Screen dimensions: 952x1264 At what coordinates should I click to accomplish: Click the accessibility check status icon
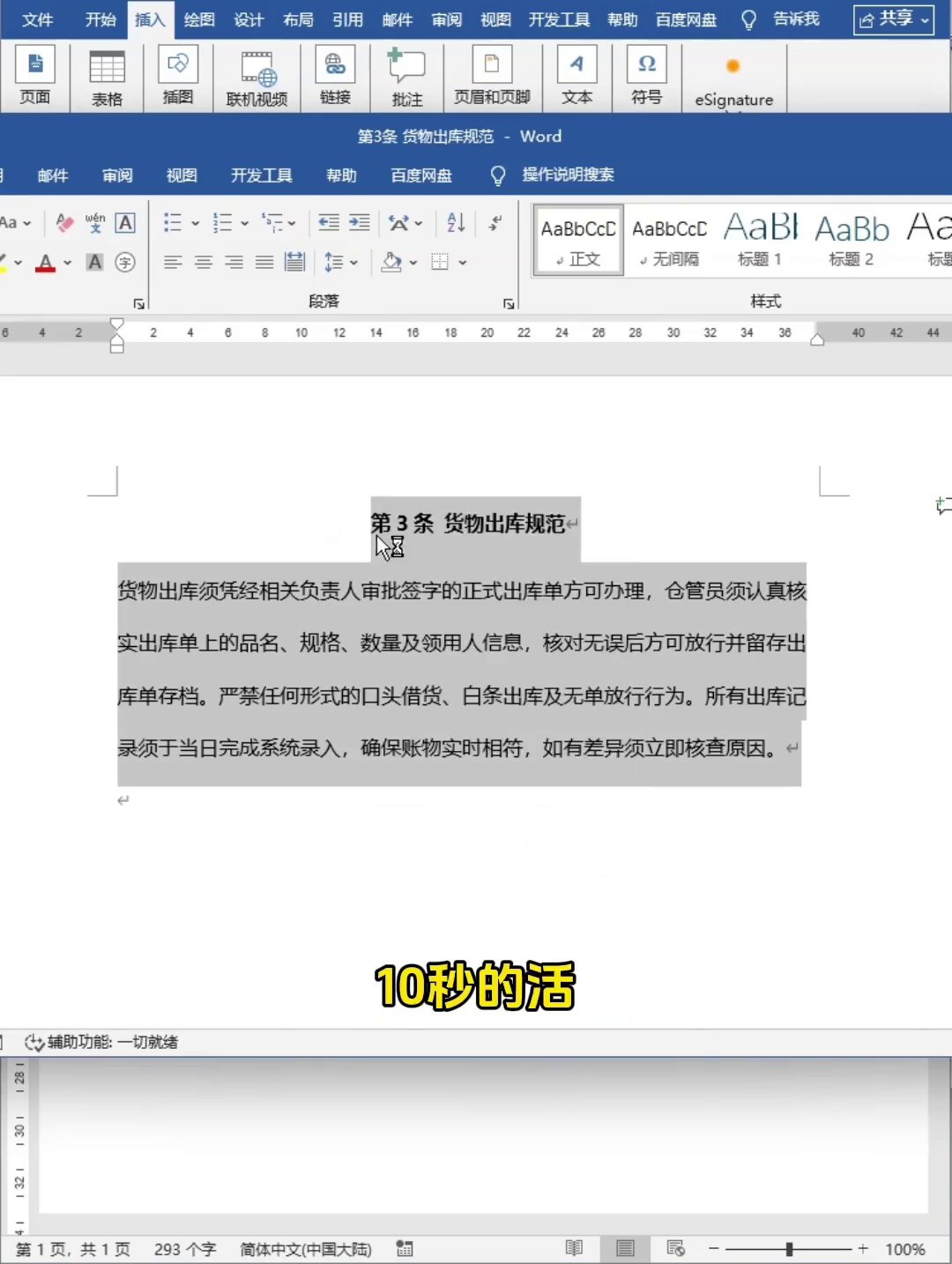click(x=34, y=1043)
